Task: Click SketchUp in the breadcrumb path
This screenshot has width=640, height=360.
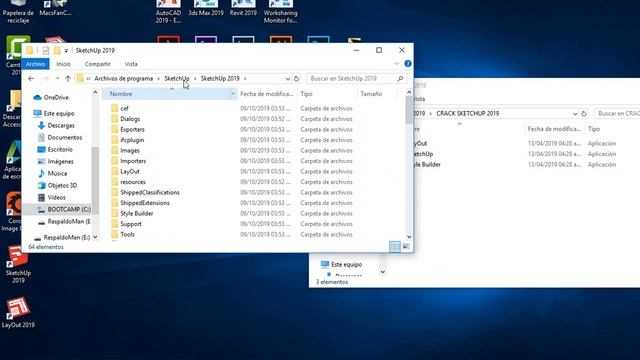Action: 177,78
